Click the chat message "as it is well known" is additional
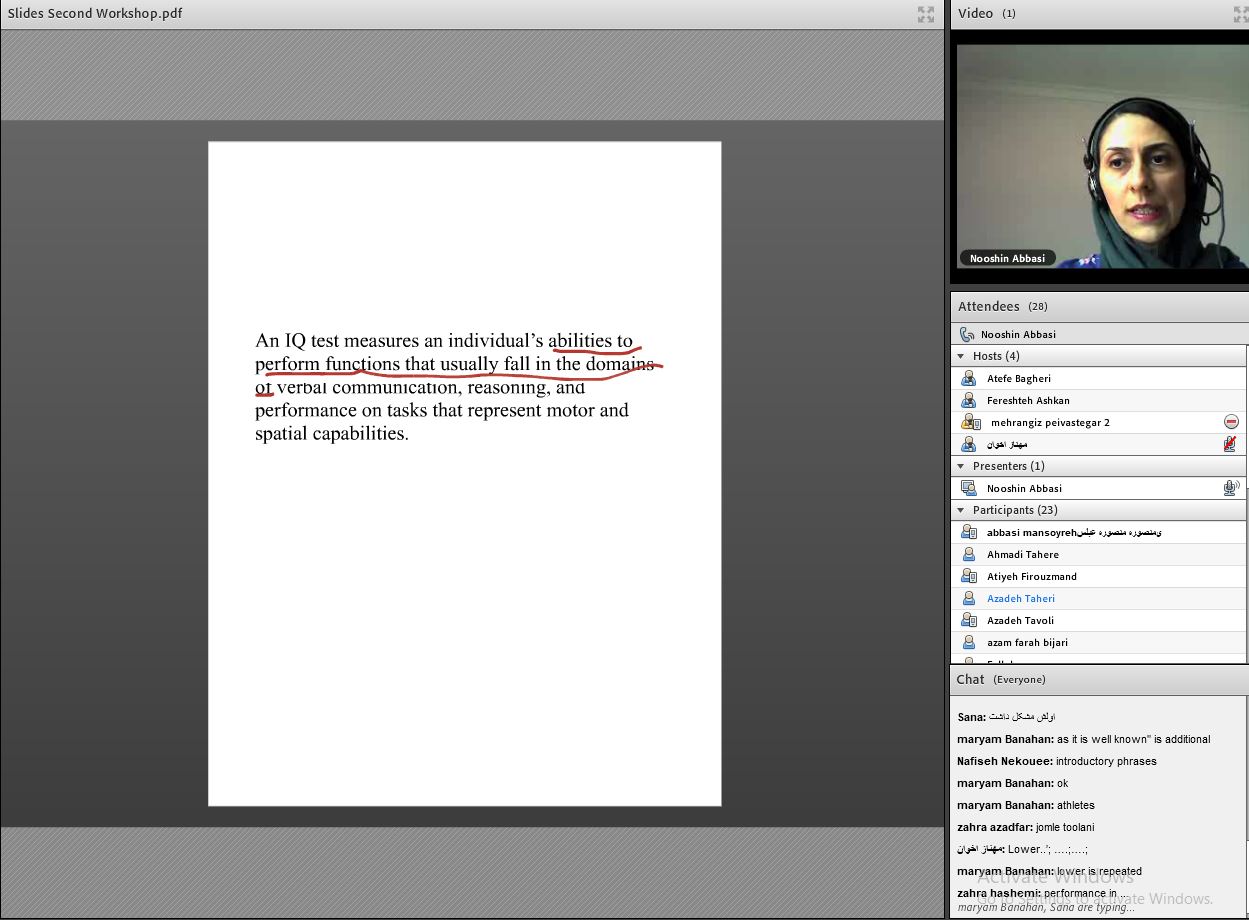Viewport: 1249px width, 920px height. tap(1084, 739)
